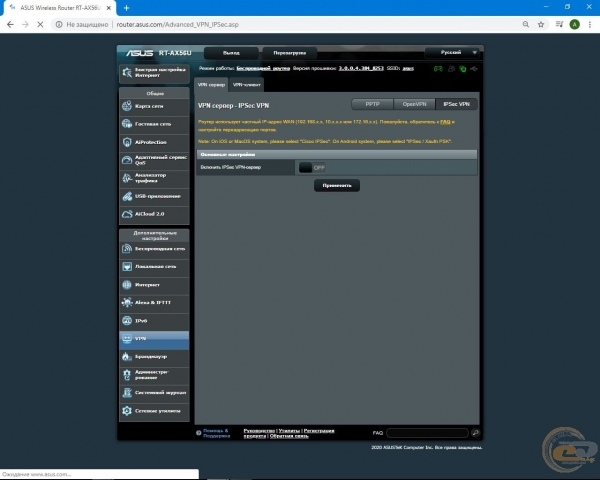Click the Основные настройки section header
600x480 pixels.
pyautogui.click(x=337, y=155)
